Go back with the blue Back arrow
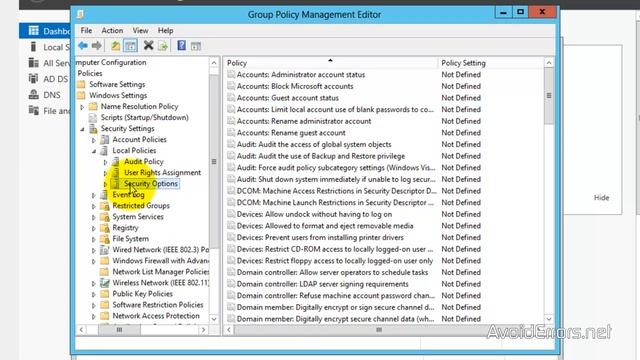640x360 pixels. click(x=83, y=46)
